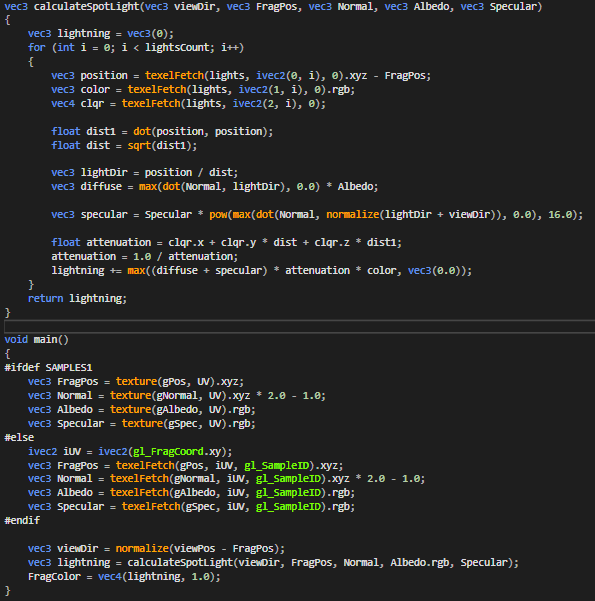Click the color variable declaration
The image size is (595, 601).
[x=95, y=90]
